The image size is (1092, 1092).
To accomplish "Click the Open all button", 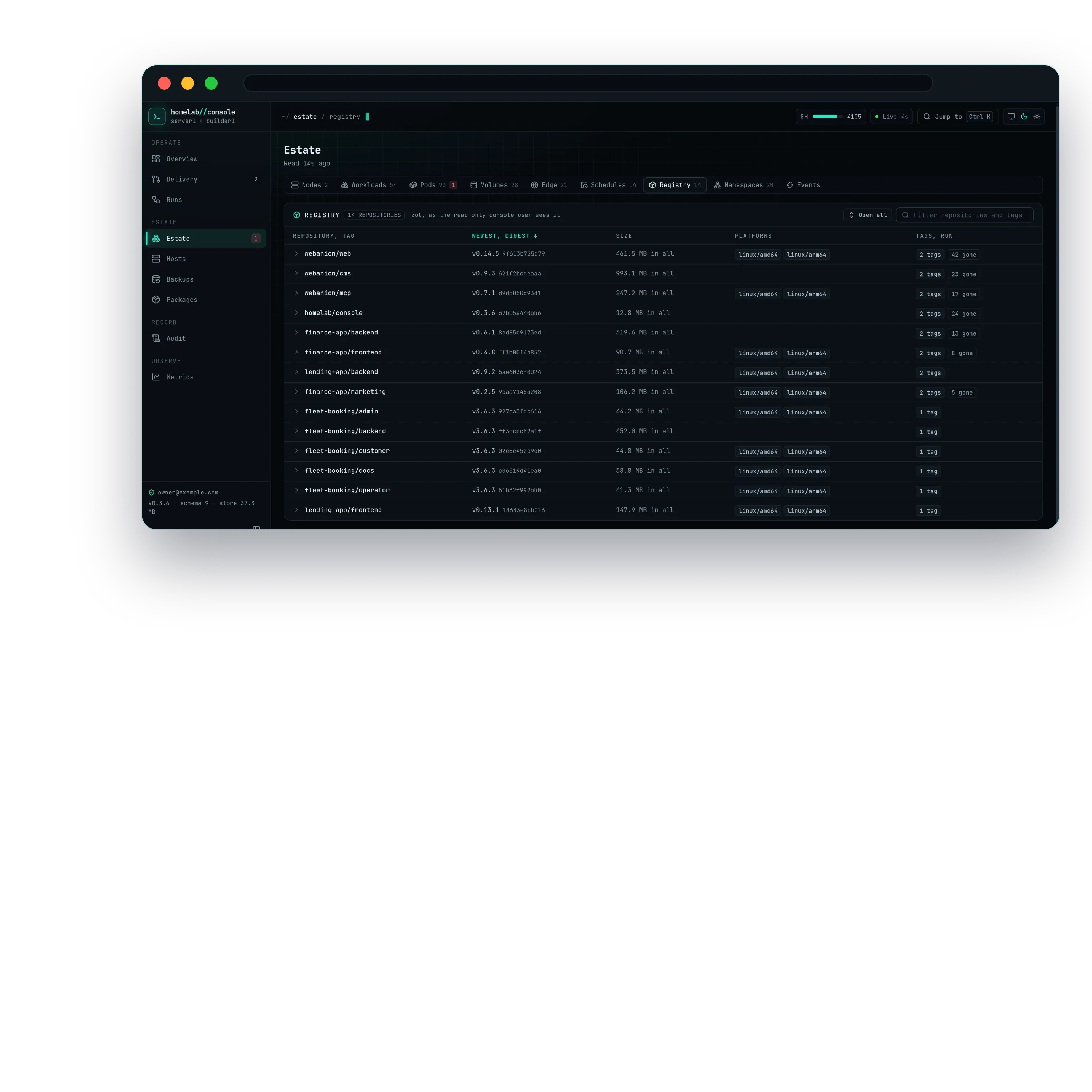I will click(868, 215).
